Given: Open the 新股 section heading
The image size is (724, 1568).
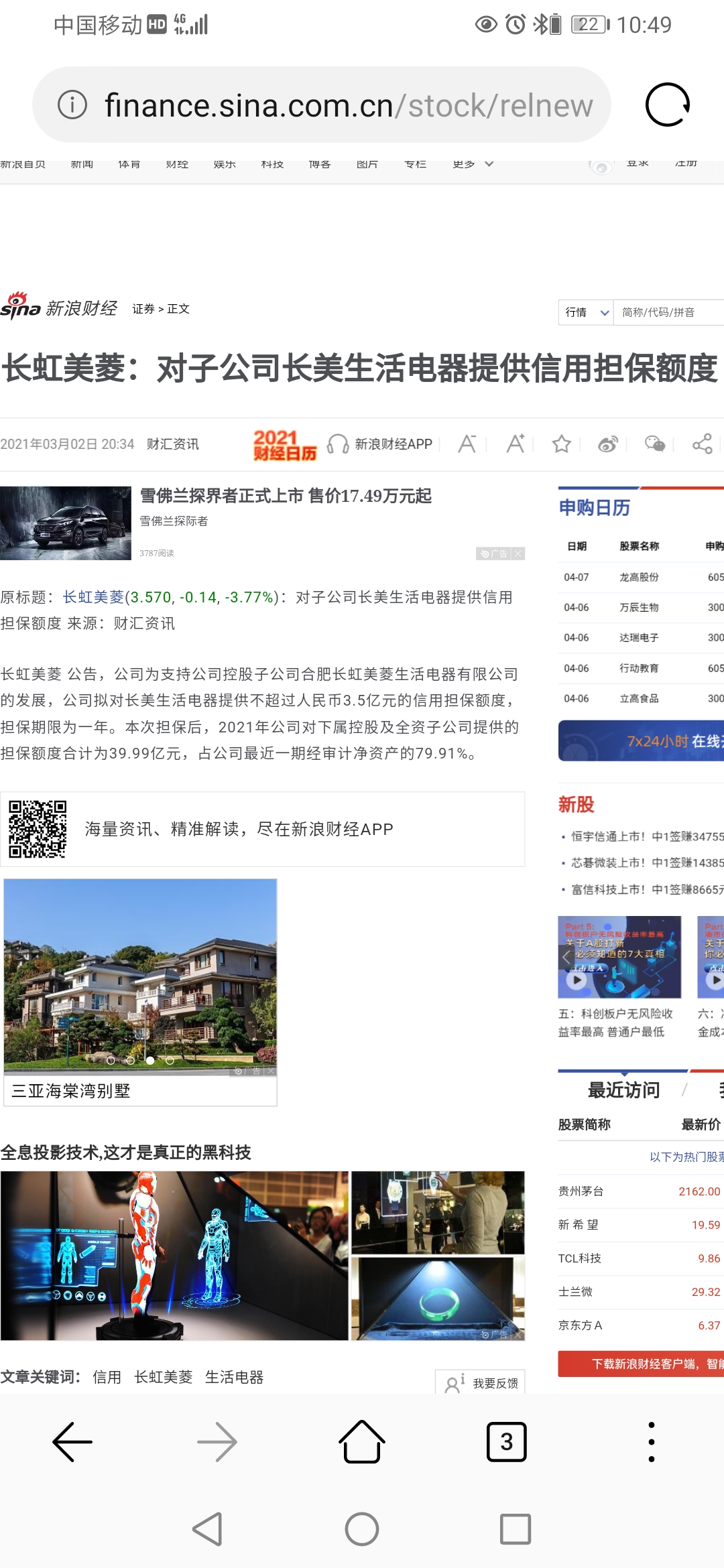Looking at the screenshot, I should 577,805.
